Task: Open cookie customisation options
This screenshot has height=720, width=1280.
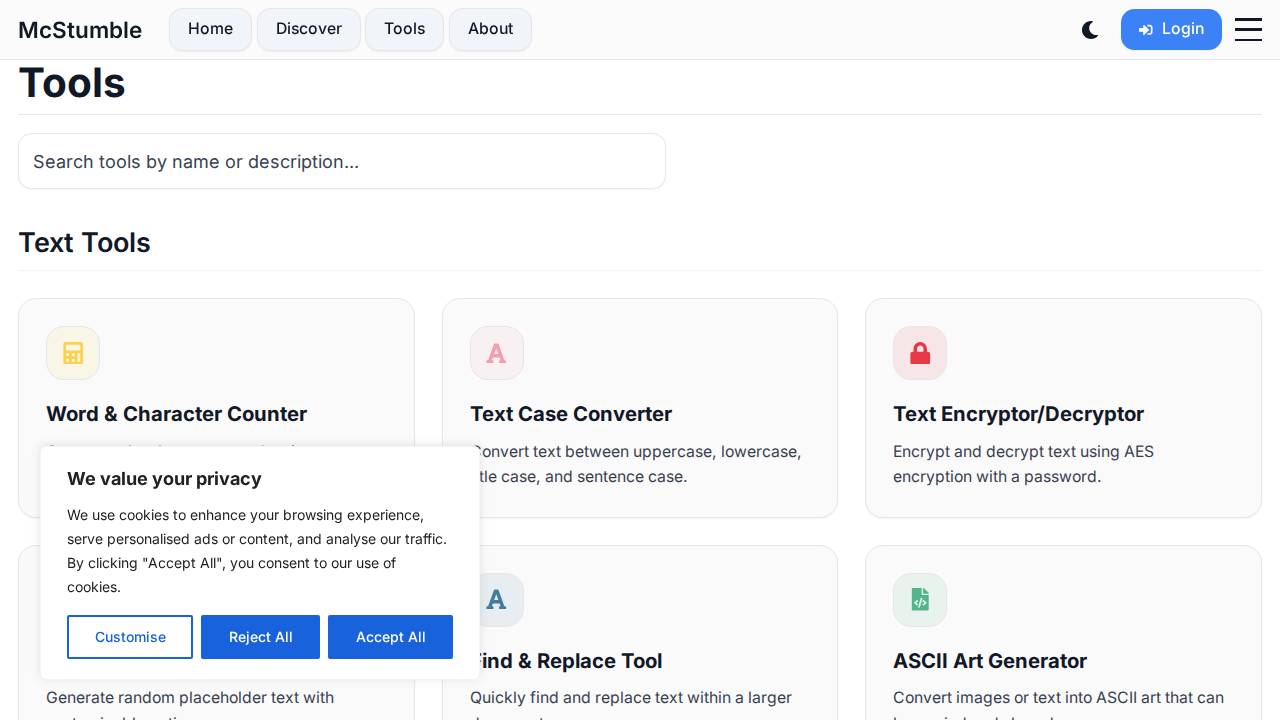Action: 130,637
